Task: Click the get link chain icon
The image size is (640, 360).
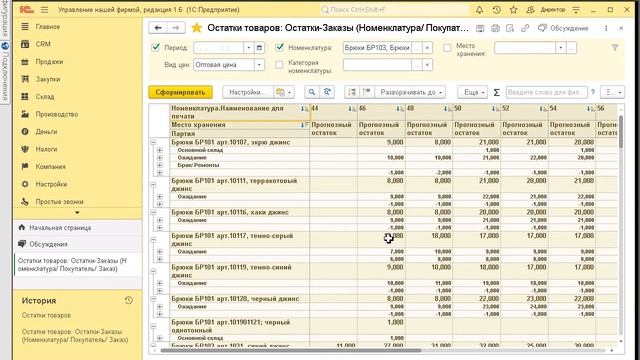Action: tap(525, 28)
